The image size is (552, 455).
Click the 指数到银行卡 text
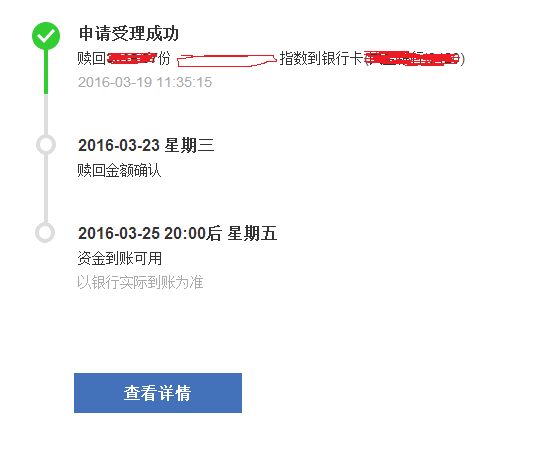321,58
